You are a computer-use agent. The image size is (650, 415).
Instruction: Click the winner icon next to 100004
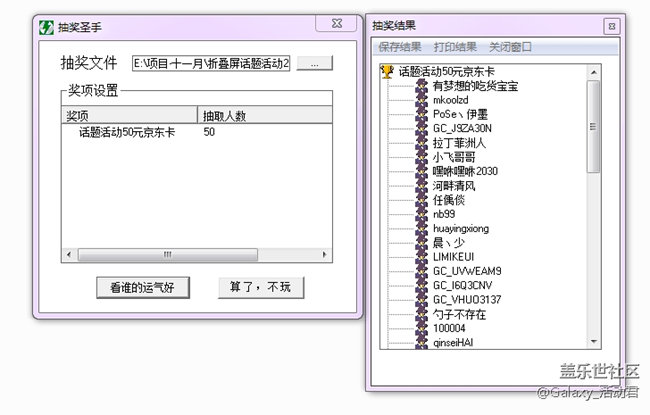click(x=422, y=328)
